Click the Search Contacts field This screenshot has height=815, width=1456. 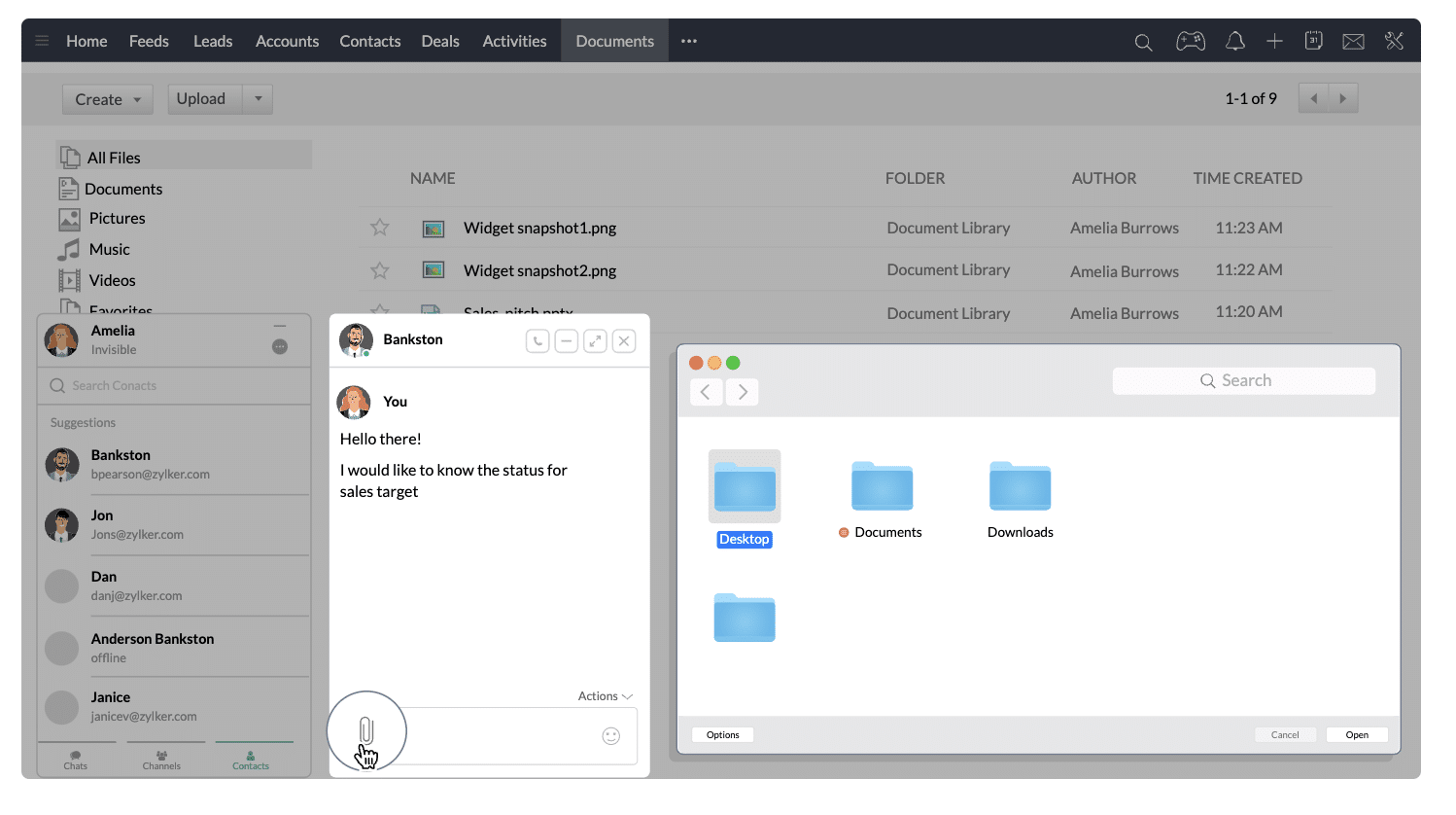point(175,386)
